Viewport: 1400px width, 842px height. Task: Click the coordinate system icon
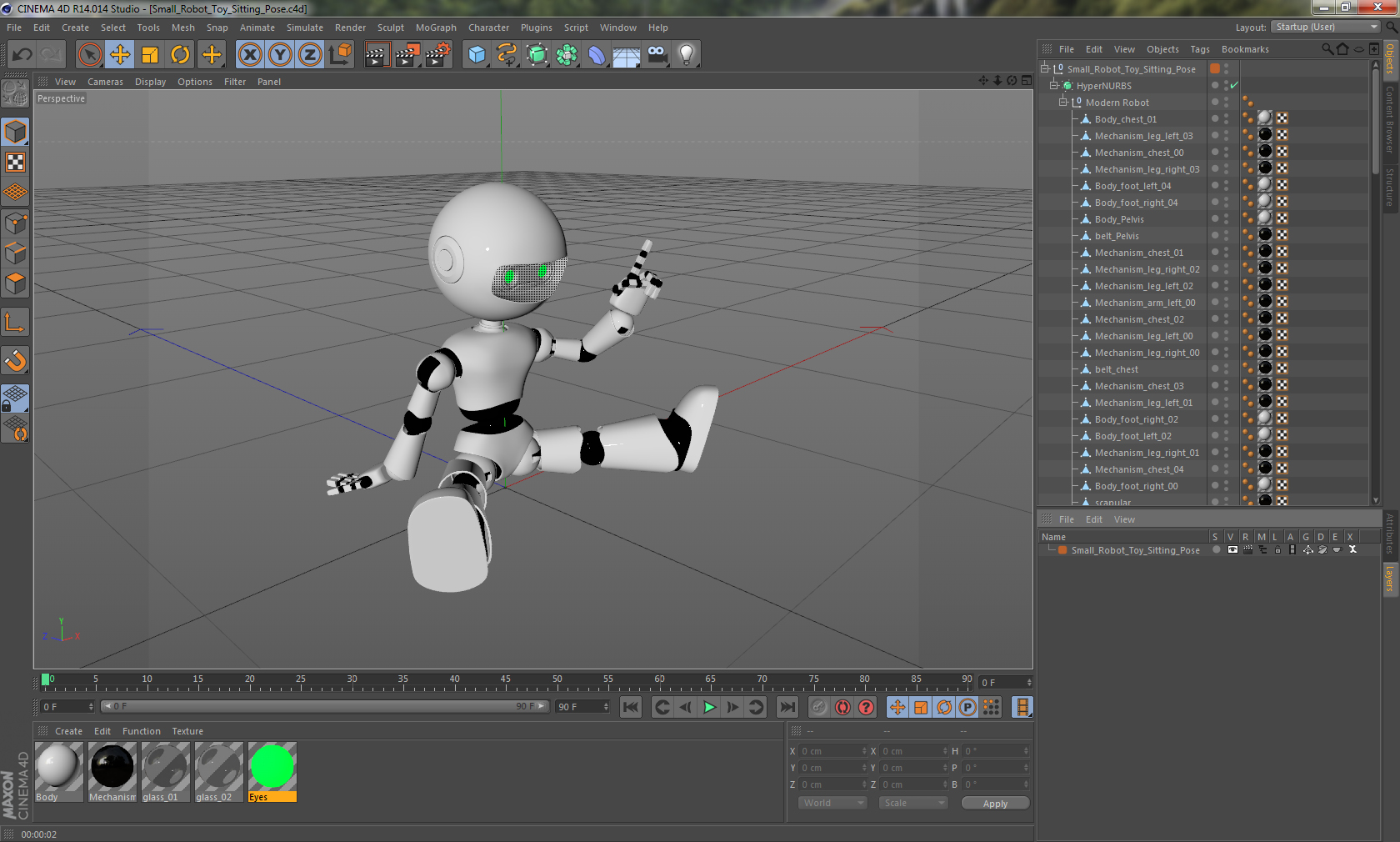tap(340, 55)
